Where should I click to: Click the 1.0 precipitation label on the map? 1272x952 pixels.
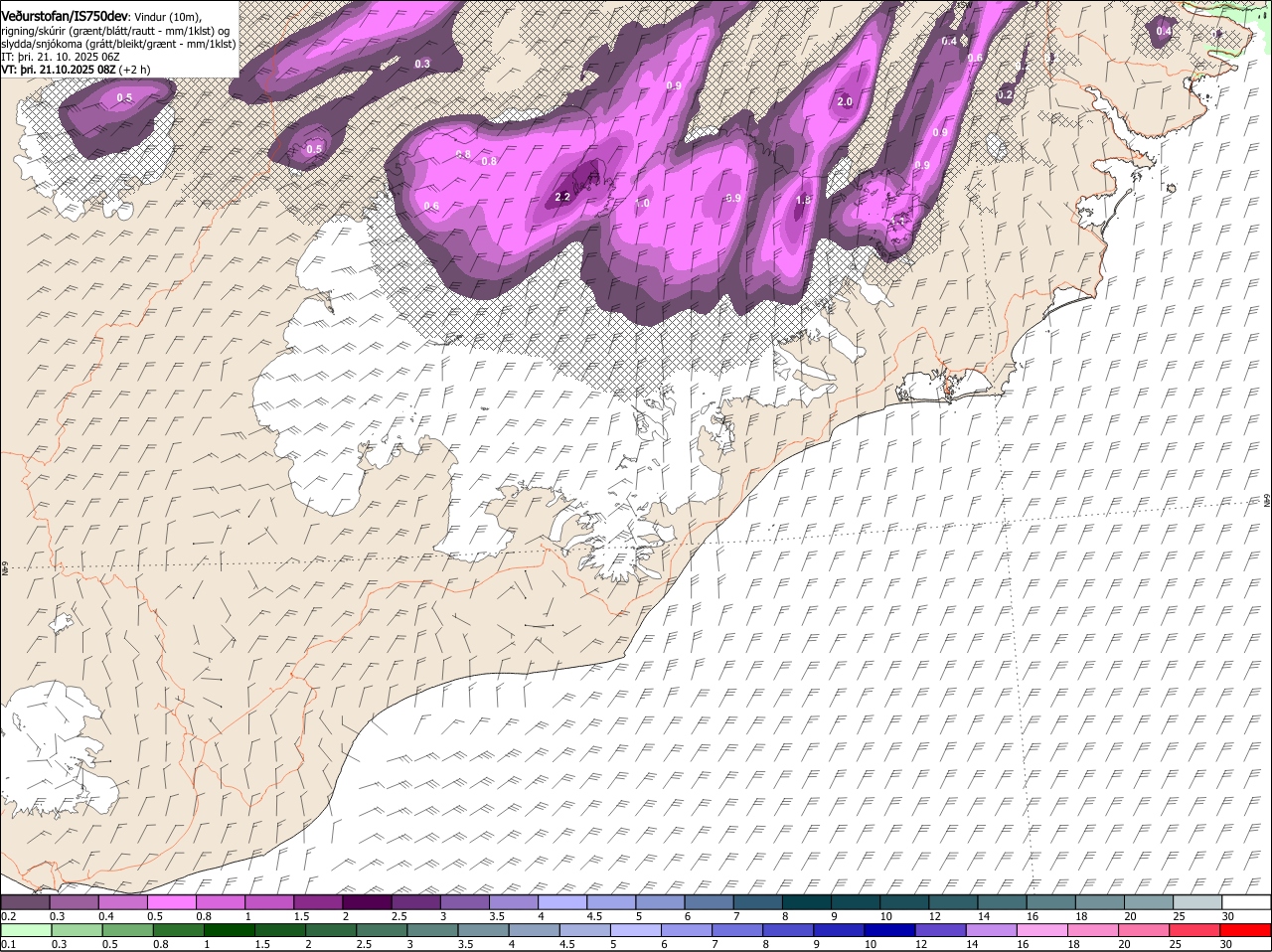coord(642,204)
